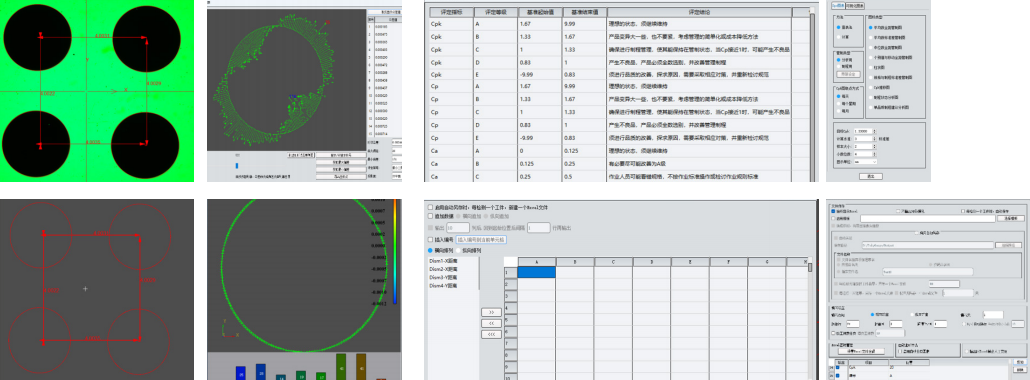Select the 横向排列 radio button
The image size is (1030, 380).
click(x=431, y=250)
